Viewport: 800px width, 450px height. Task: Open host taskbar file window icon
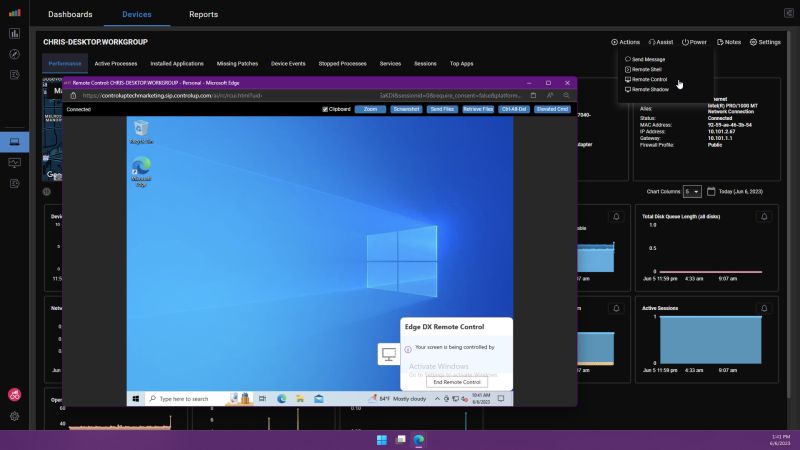pyautogui.click(x=401, y=440)
